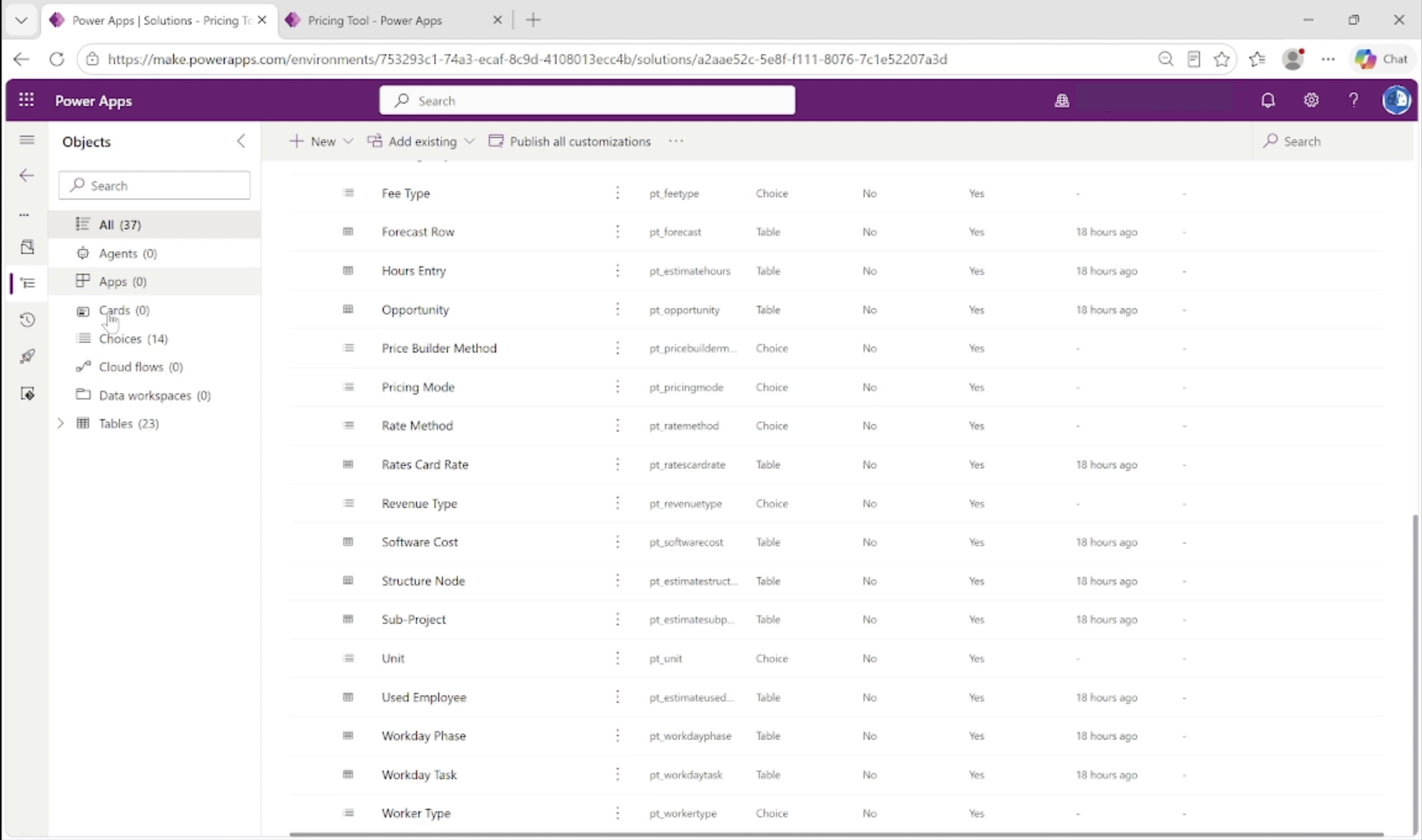
Task: Click the header Search box
Action: (x=587, y=100)
